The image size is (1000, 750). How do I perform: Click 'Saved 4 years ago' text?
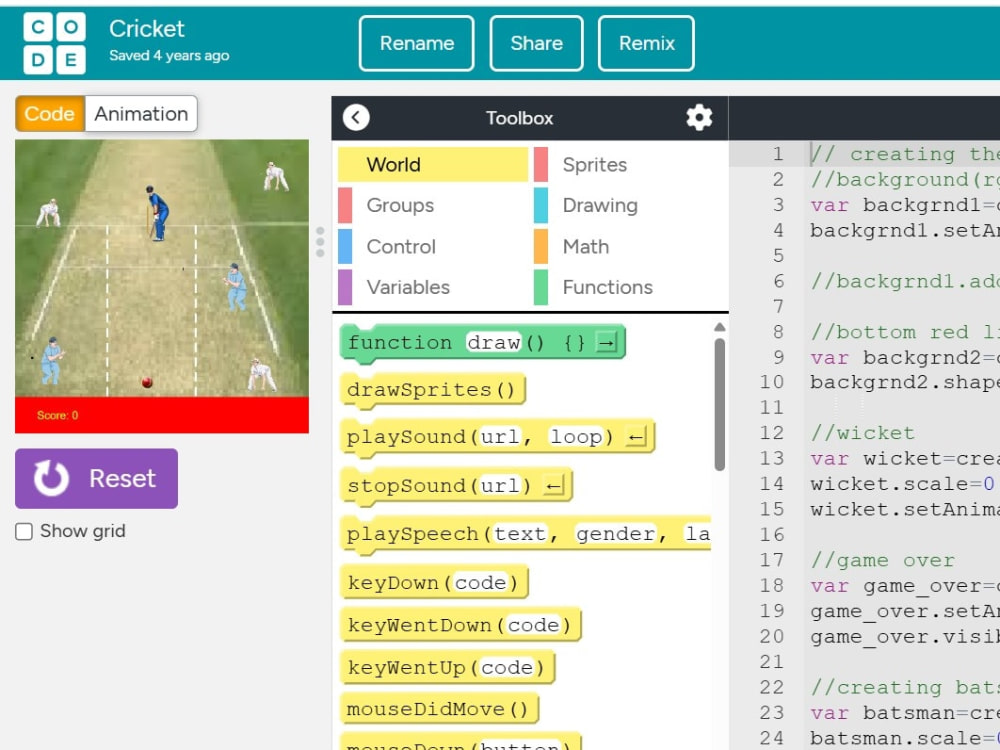click(x=169, y=56)
